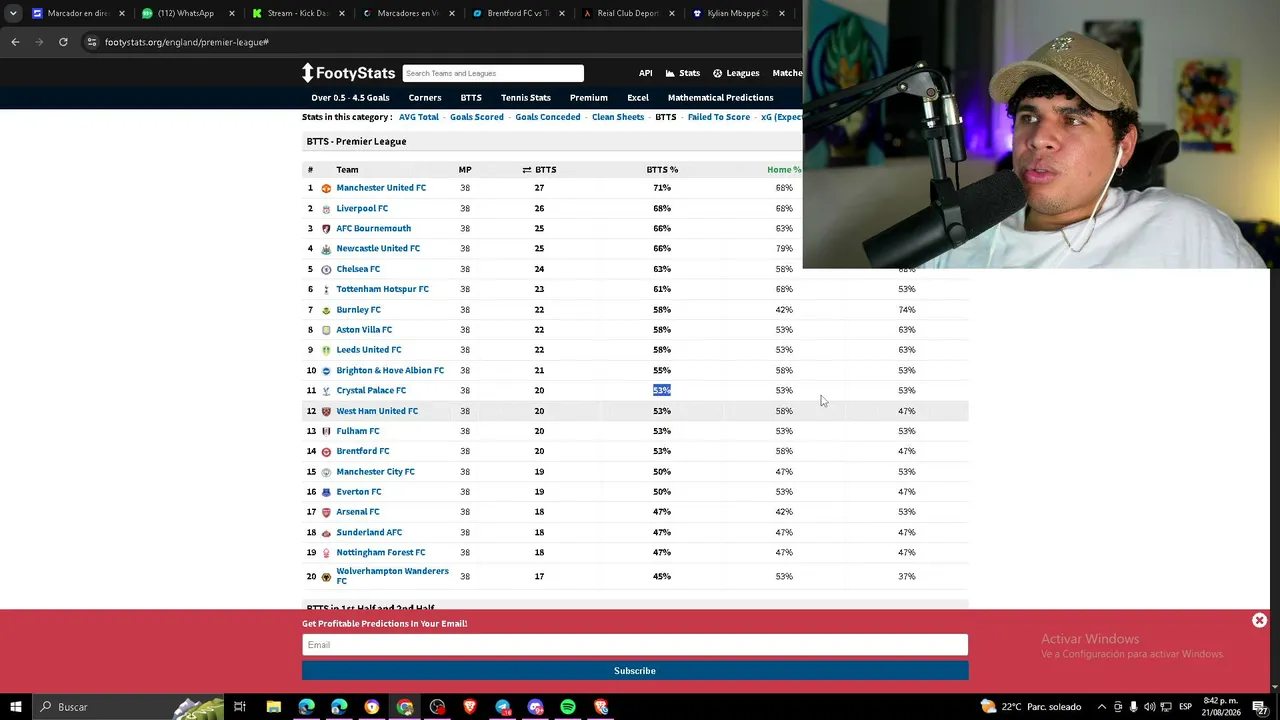This screenshot has width=1280, height=720.
Task: Click the Aston Villa FC crest
Action: (x=326, y=330)
